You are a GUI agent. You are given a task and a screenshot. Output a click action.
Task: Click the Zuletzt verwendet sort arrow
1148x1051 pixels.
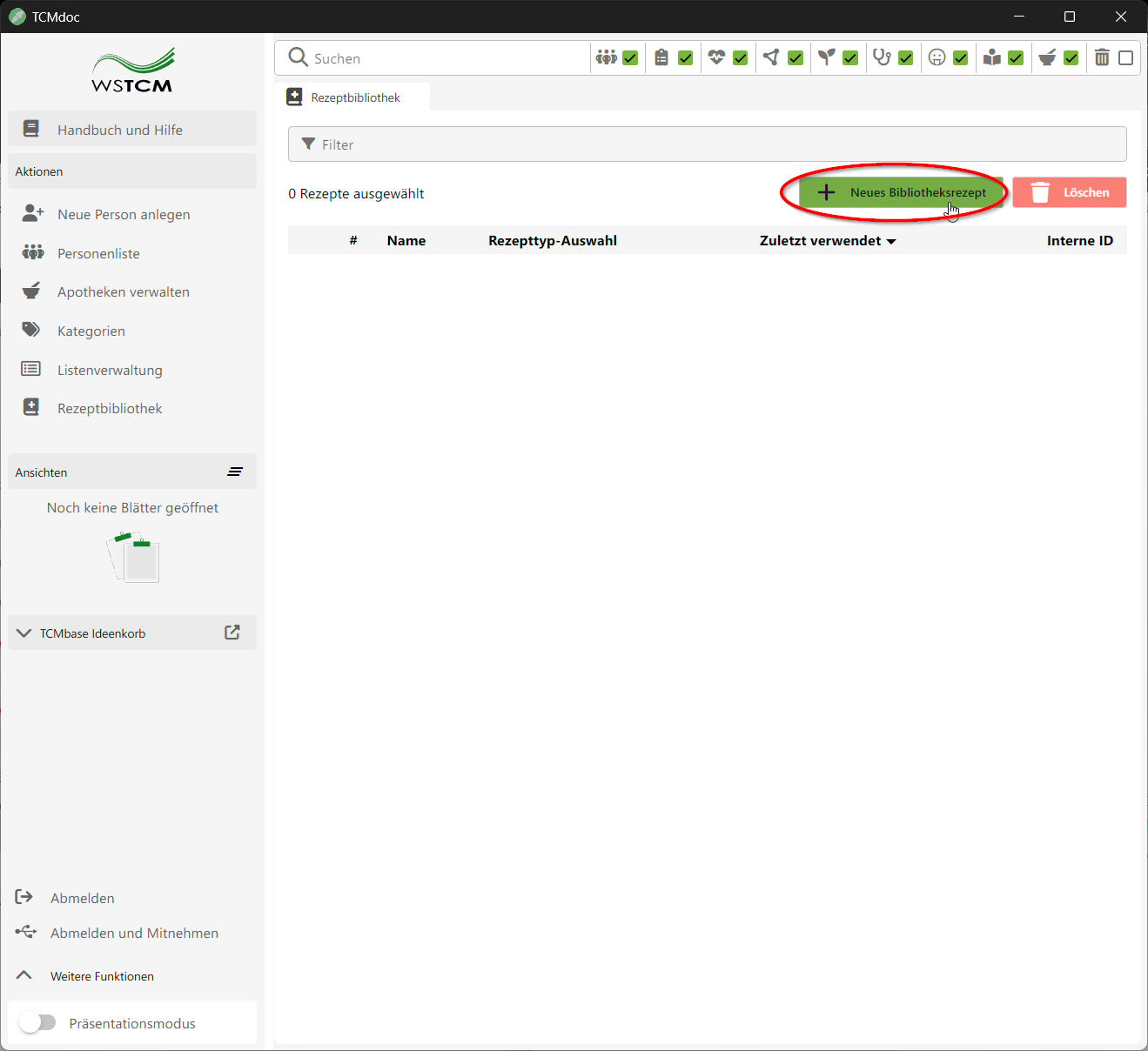891,242
